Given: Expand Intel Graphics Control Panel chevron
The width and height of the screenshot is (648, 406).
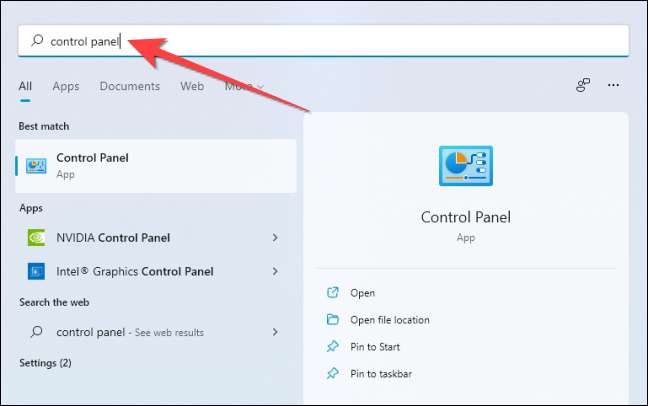Looking at the screenshot, I should pos(275,272).
